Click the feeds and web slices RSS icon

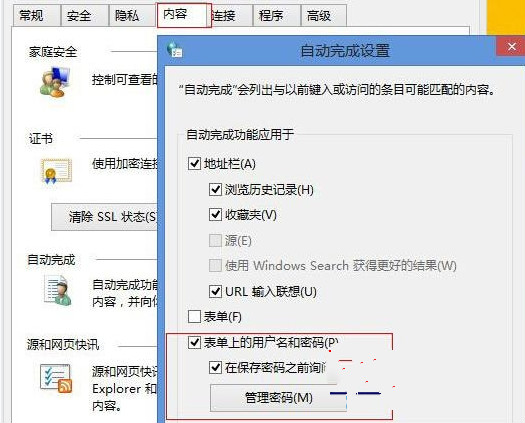[x=56, y=378]
